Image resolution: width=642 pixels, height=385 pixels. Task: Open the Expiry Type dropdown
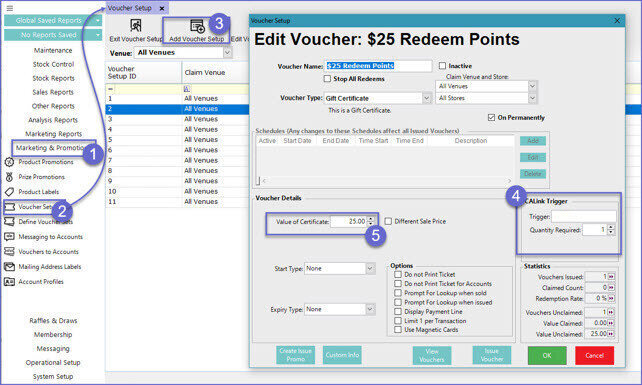coord(370,309)
